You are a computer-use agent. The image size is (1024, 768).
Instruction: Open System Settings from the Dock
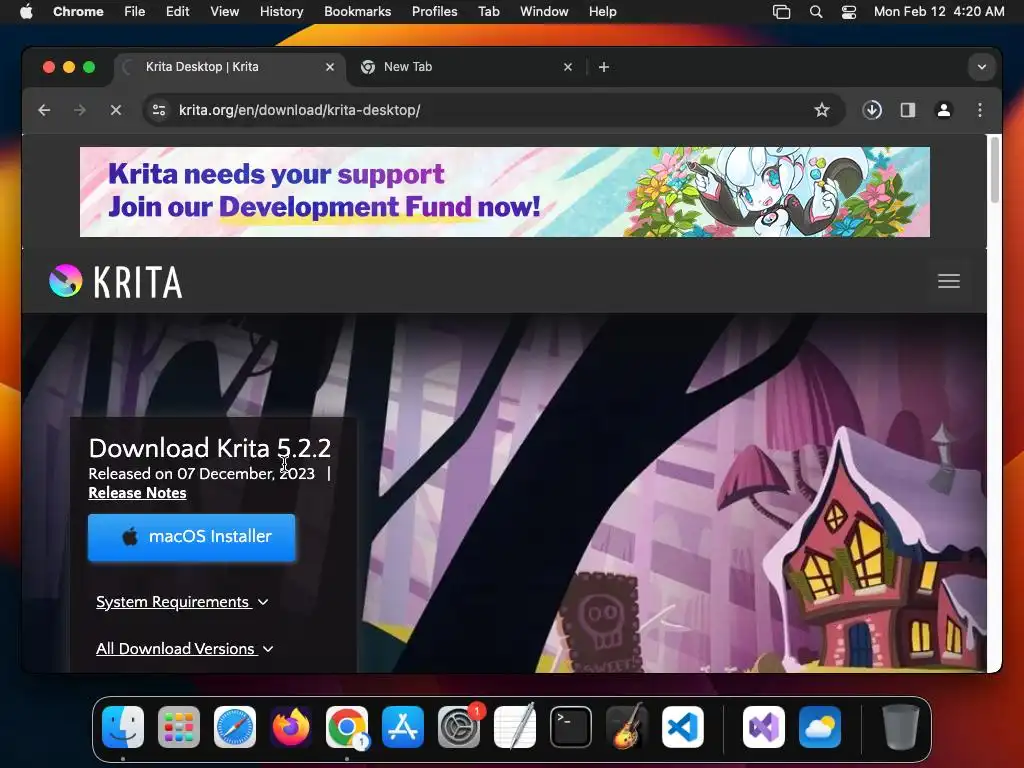[459, 727]
